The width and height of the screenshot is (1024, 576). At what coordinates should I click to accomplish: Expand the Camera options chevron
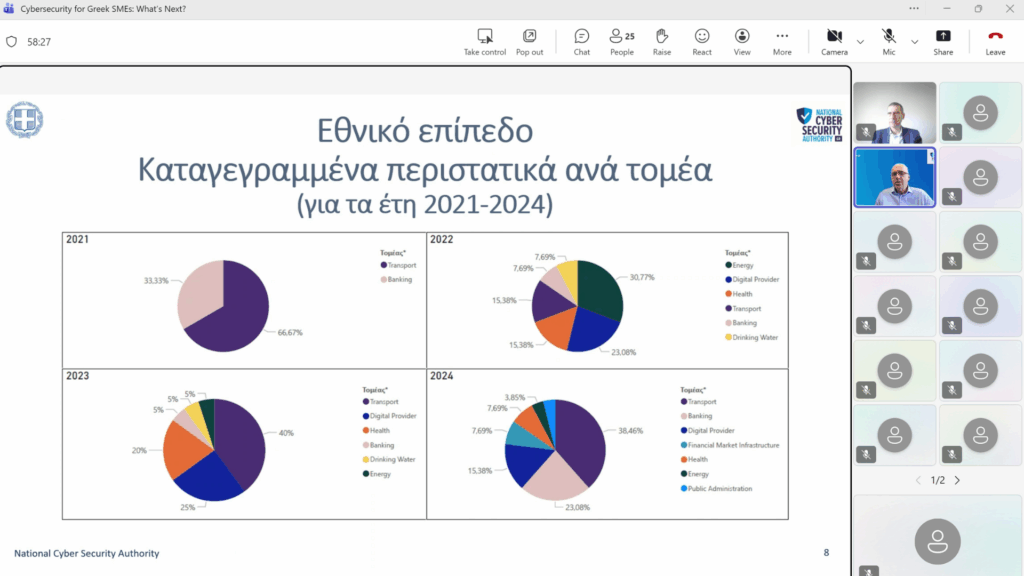click(x=860, y=42)
